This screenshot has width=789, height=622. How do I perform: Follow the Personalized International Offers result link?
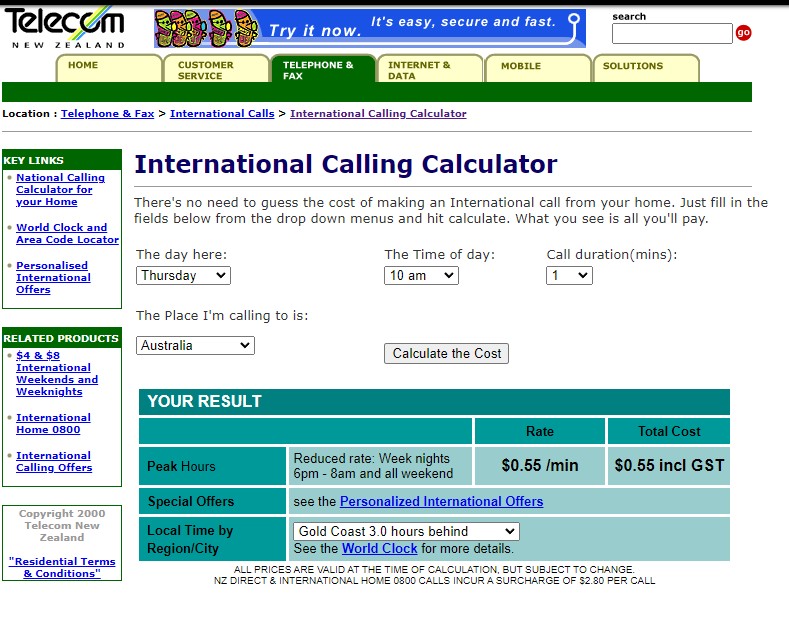[441, 501]
